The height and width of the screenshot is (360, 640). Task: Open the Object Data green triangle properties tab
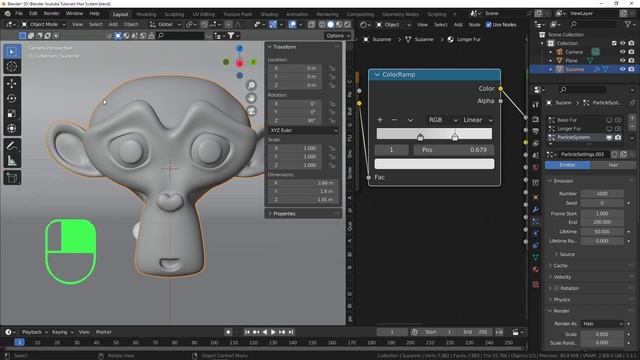coord(536,257)
